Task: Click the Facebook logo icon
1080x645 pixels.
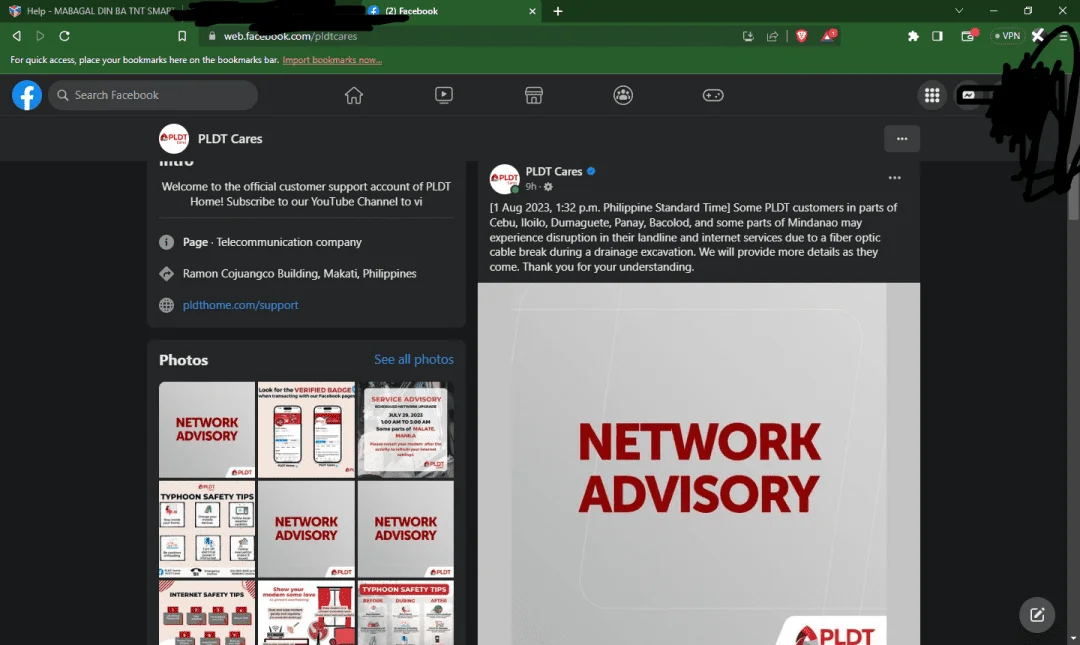Action: 27,95
